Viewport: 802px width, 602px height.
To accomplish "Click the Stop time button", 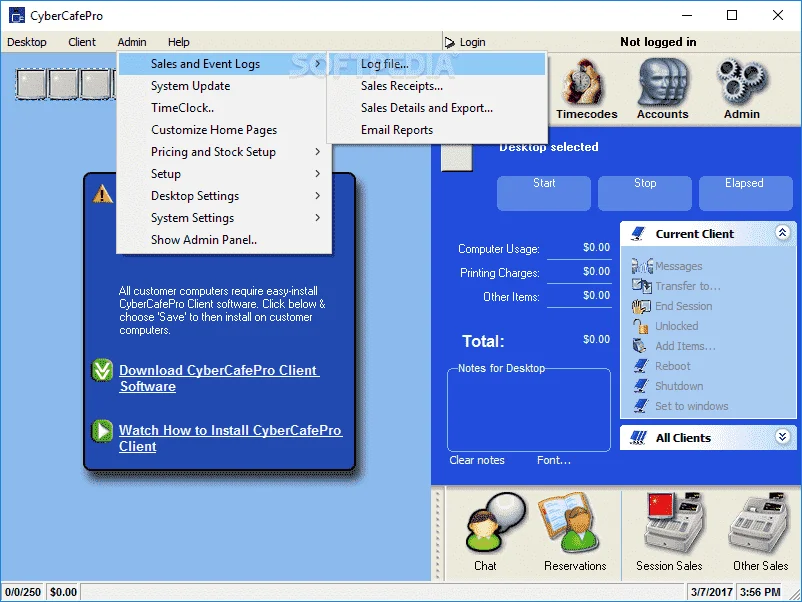I will [644, 193].
